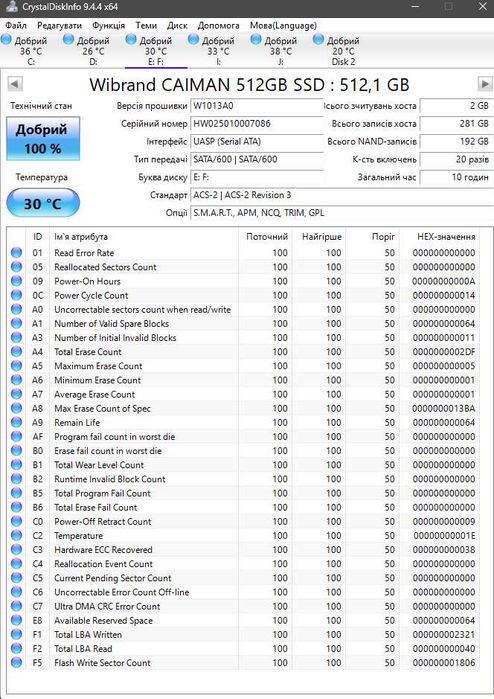
Task: Click status icon of Current Pending Sector Count
Action: click(x=16, y=578)
